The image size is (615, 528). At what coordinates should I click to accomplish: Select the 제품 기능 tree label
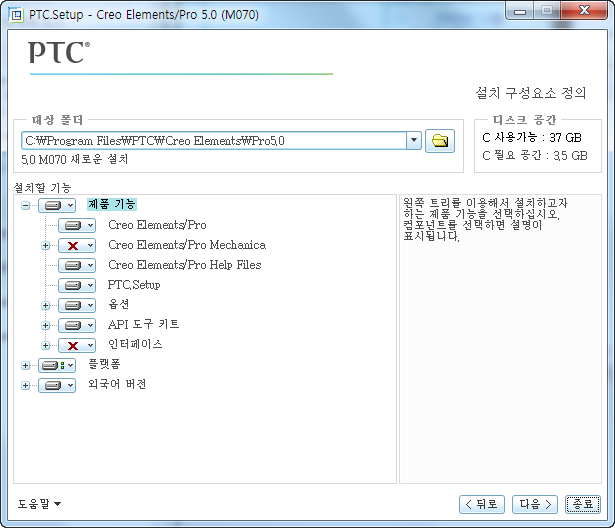(111, 204)
